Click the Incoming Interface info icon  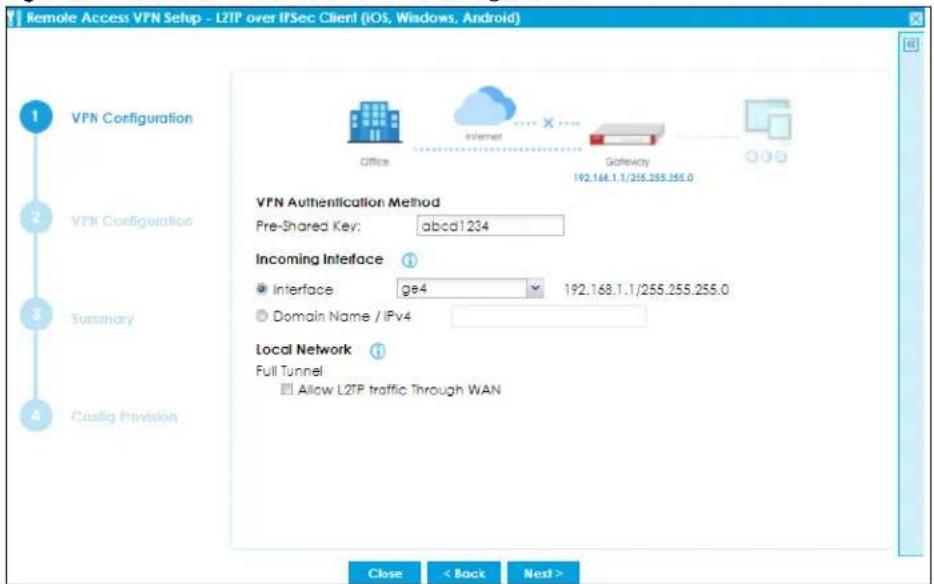(x=409, y=260)
